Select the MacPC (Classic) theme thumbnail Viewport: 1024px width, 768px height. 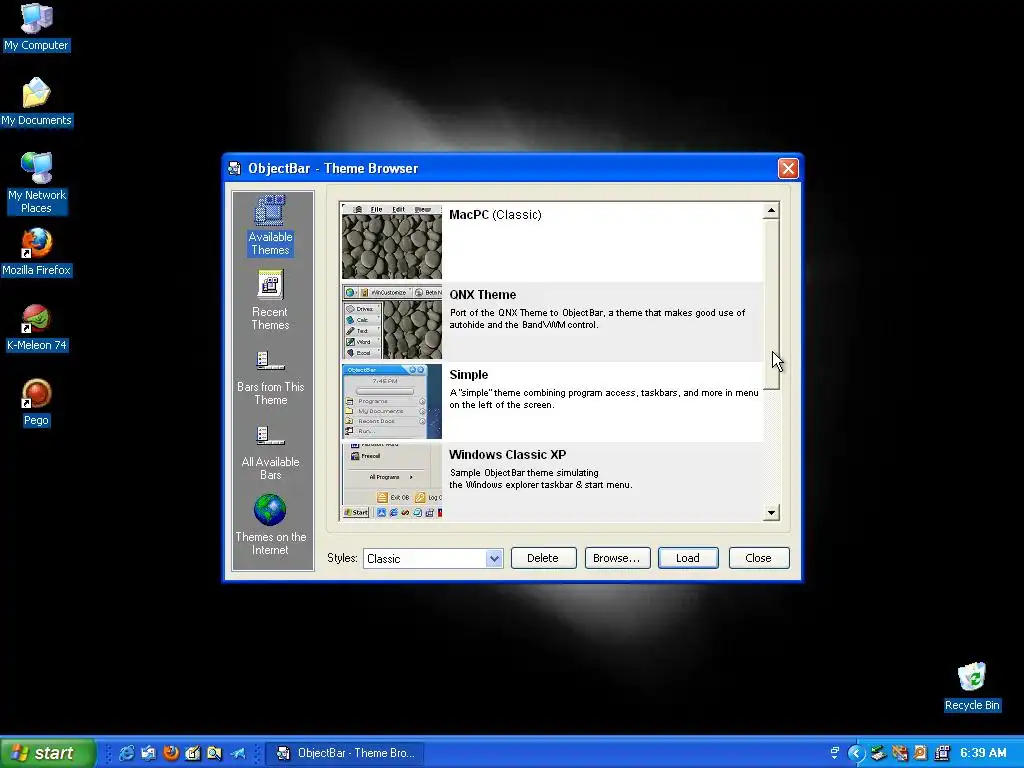click(392, 242)
